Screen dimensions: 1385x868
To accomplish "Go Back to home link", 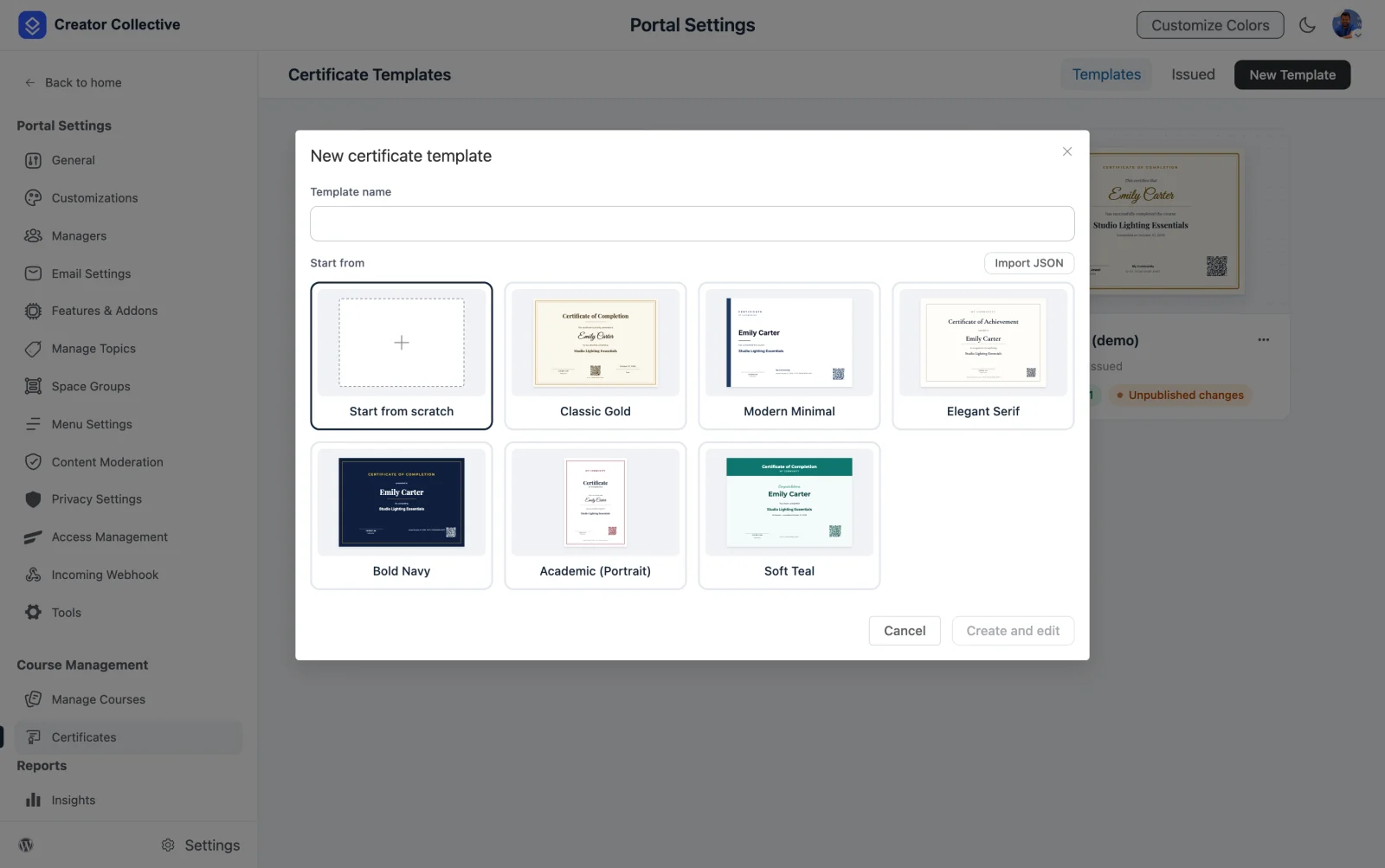I will click(74, 82).
